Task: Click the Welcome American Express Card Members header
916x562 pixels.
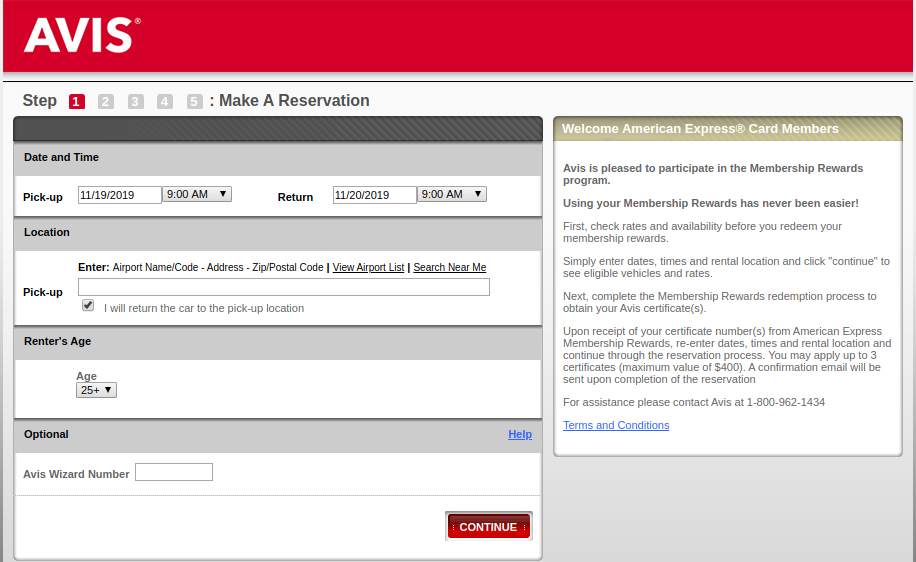Action: tap(700, 129)
